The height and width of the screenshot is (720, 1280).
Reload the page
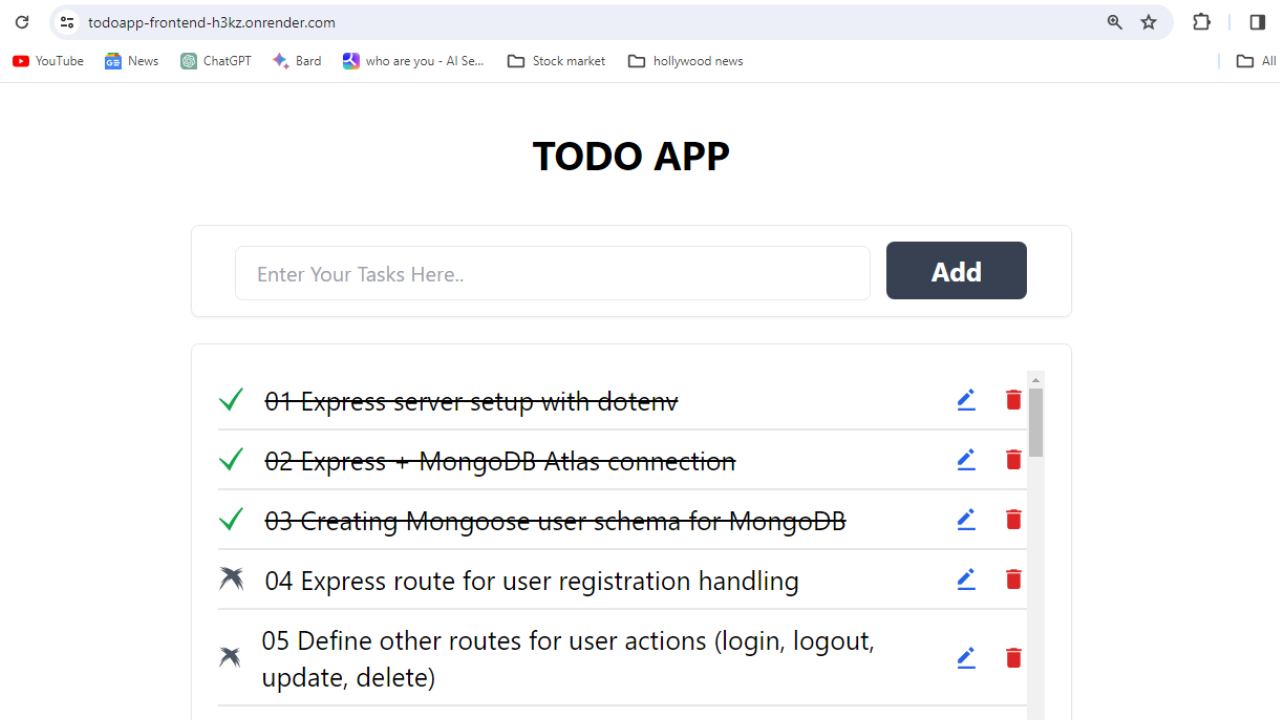coord(22,22)
